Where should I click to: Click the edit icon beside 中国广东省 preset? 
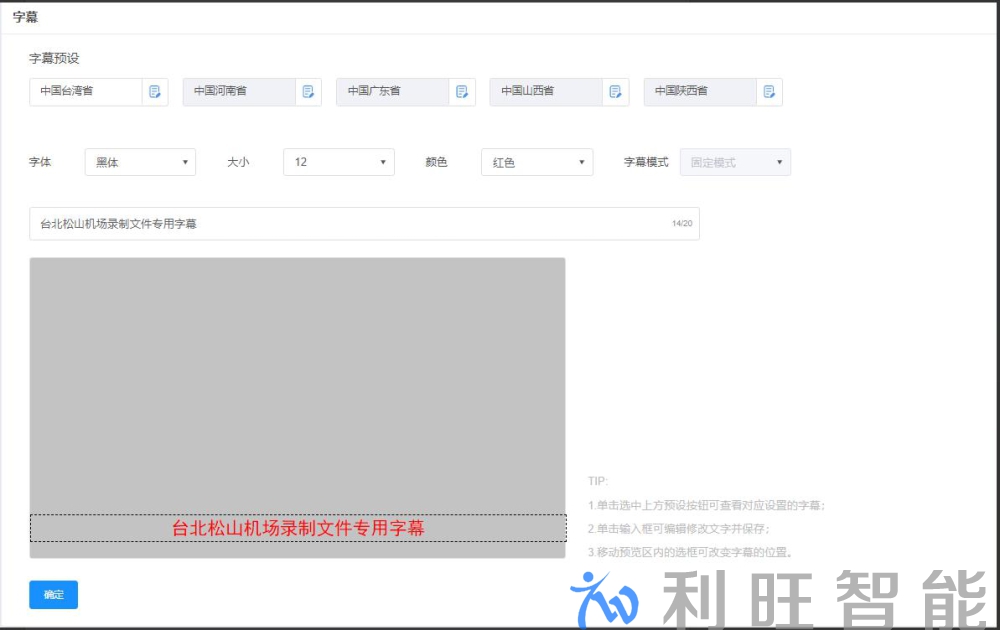click(x=461, y=92)
